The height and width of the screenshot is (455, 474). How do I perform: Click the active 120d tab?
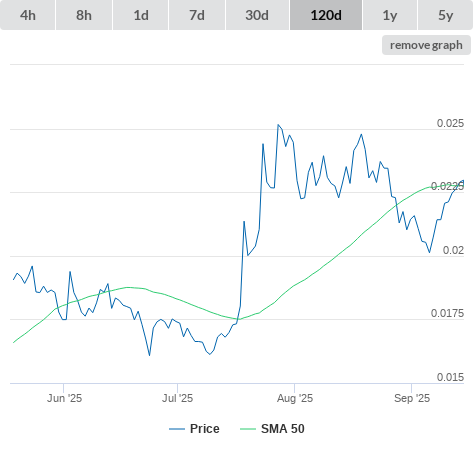(x=326, y=15)
